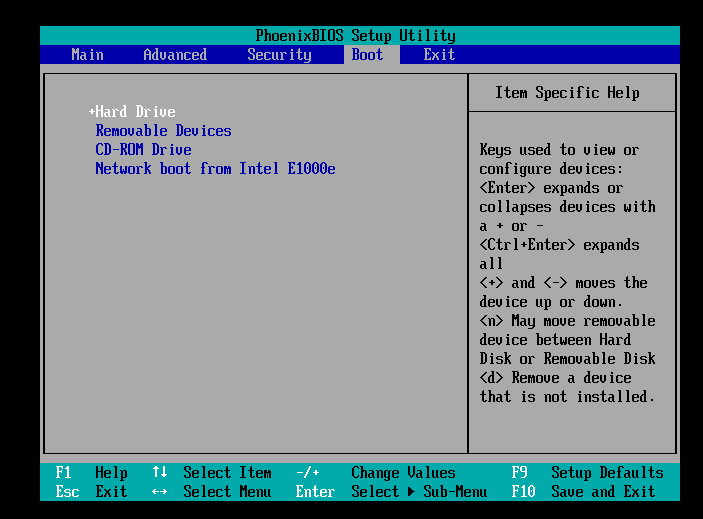The height and width of the screenshot is (519, 703).
Task: Click the footer Exit label beside Esc
Action: point(111,492)
